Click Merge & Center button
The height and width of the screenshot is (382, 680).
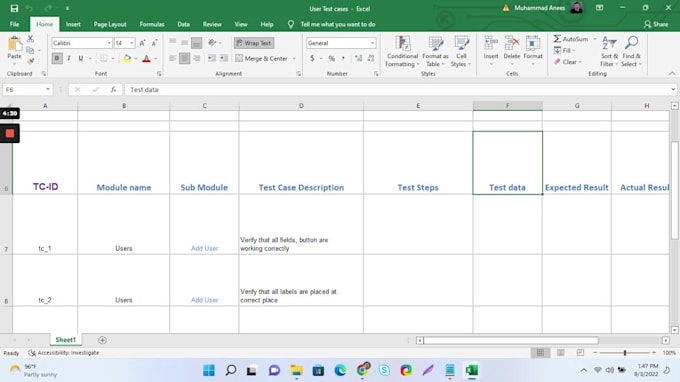pos(262,58)
